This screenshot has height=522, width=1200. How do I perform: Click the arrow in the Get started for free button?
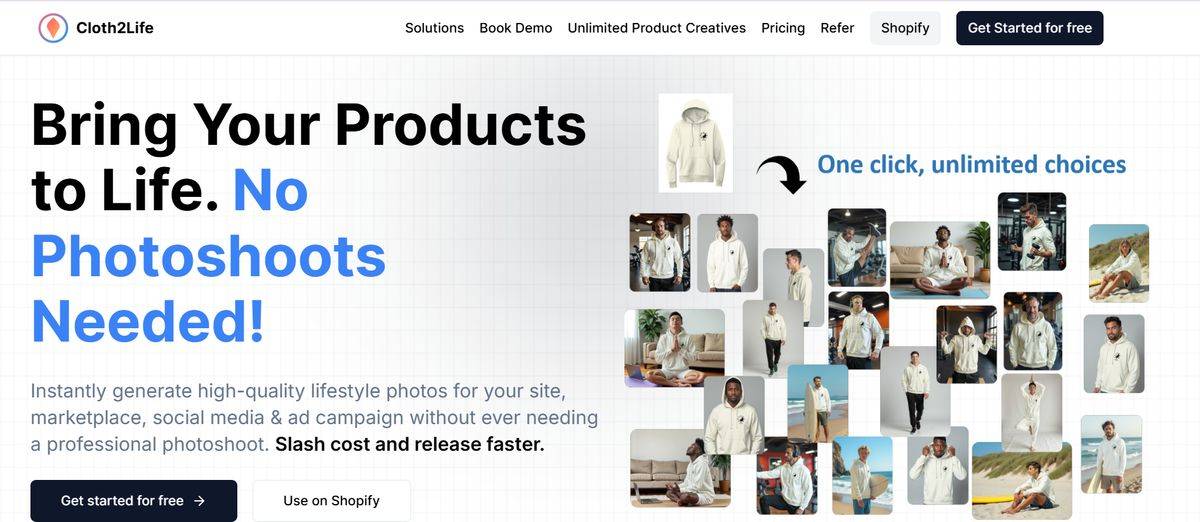[200, 501]
